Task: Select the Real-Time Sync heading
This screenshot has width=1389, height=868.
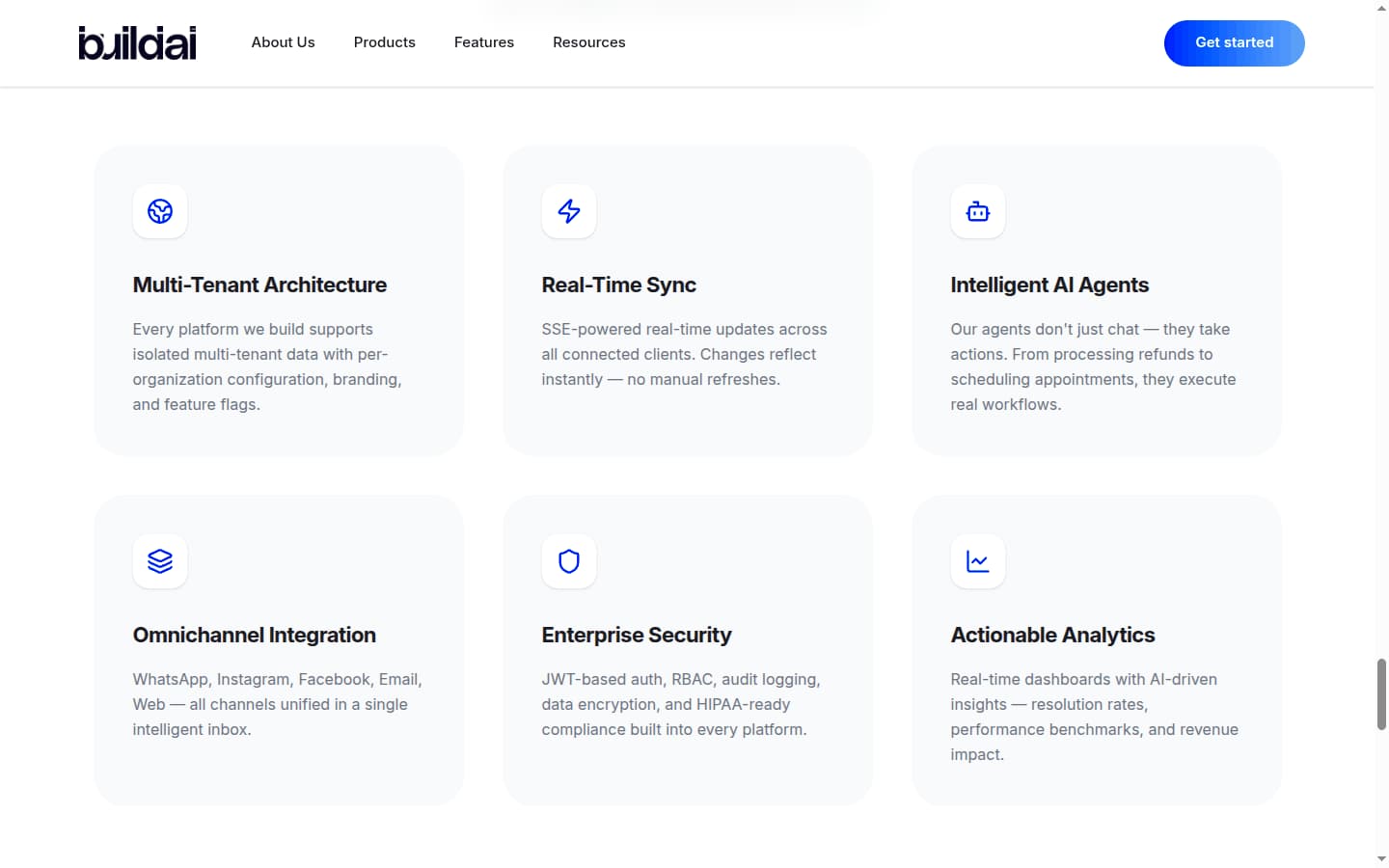Action: pyautogui.click(x=619, y=285)
